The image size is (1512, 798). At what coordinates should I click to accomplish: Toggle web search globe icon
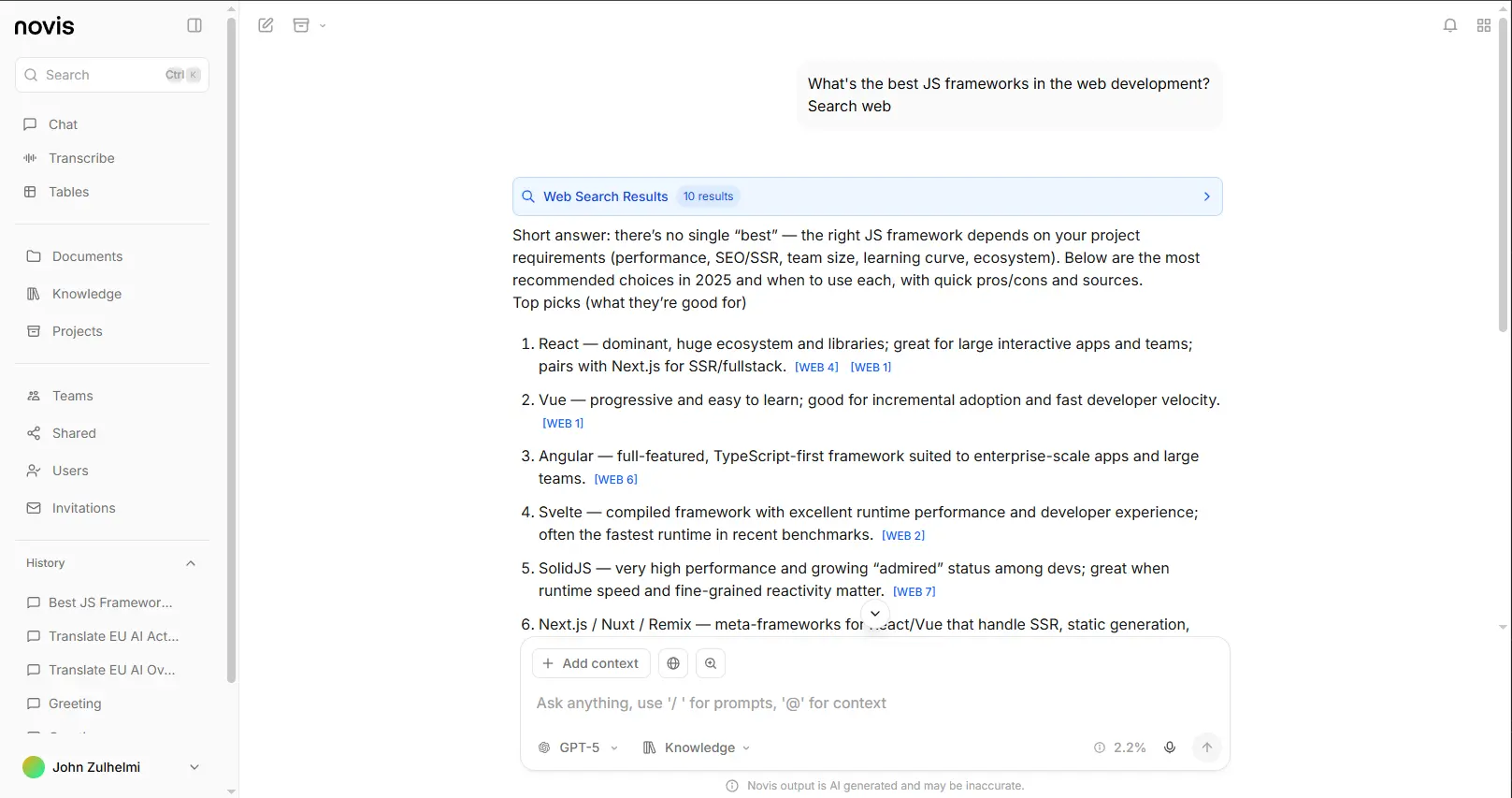[673, 663]
